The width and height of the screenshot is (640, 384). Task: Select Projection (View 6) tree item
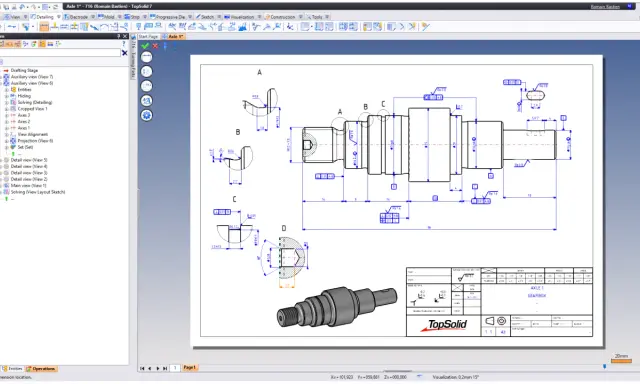click(x=35, y=141)
